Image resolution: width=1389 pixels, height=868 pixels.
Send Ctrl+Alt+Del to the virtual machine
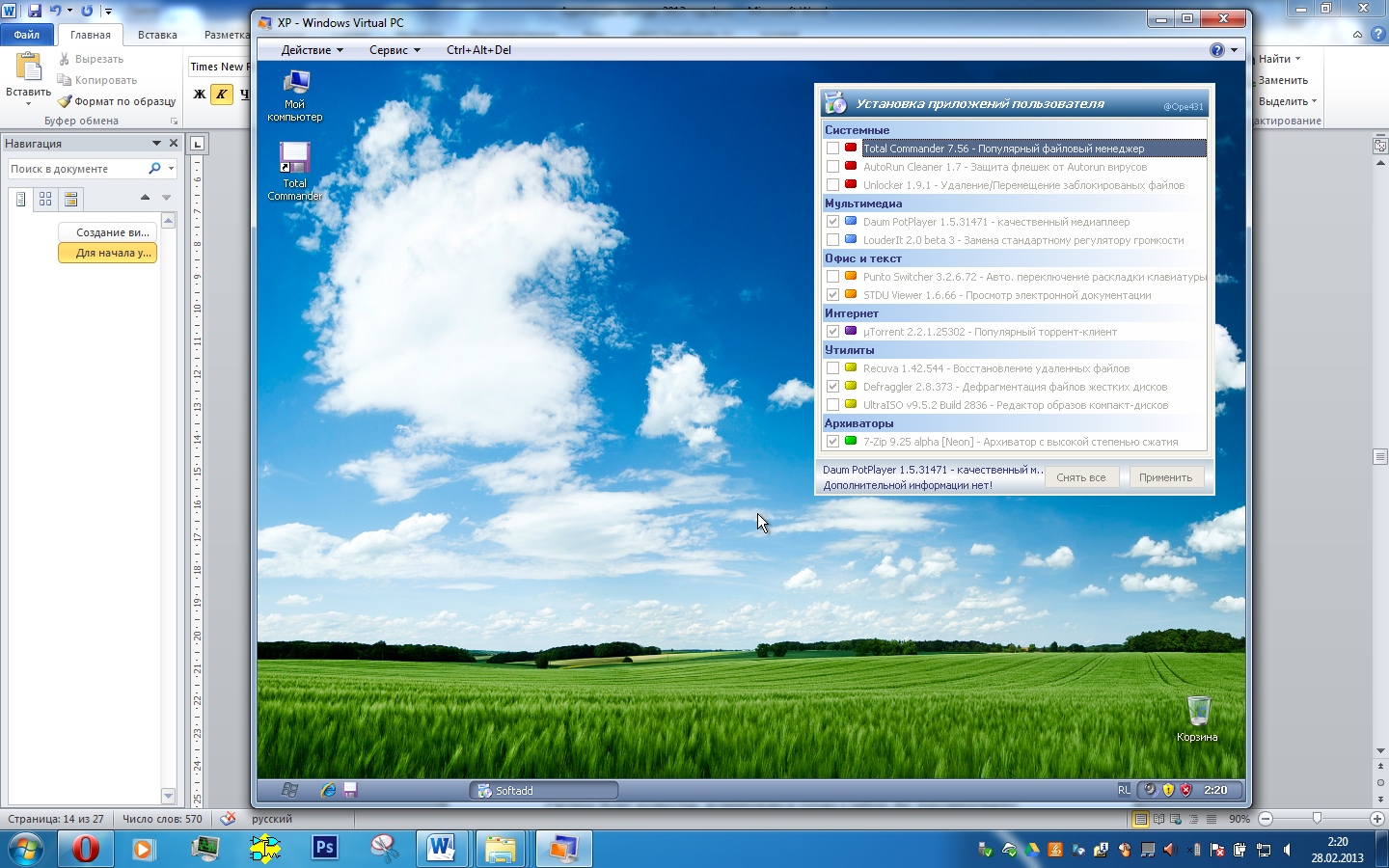pyautogui.click(x=478, y=50)
